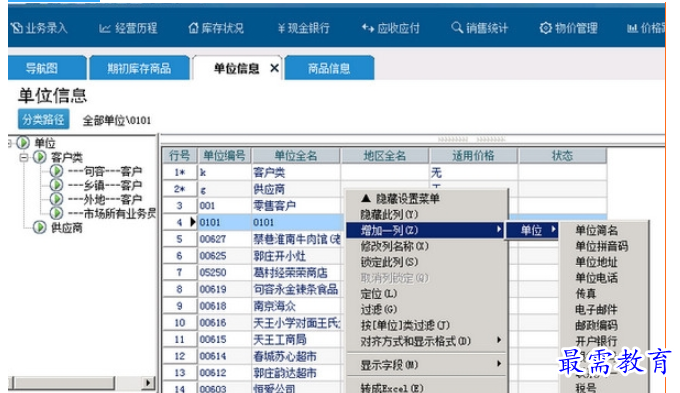
Task: Choose 隐藏此列 in context menu
Action: 427,214
